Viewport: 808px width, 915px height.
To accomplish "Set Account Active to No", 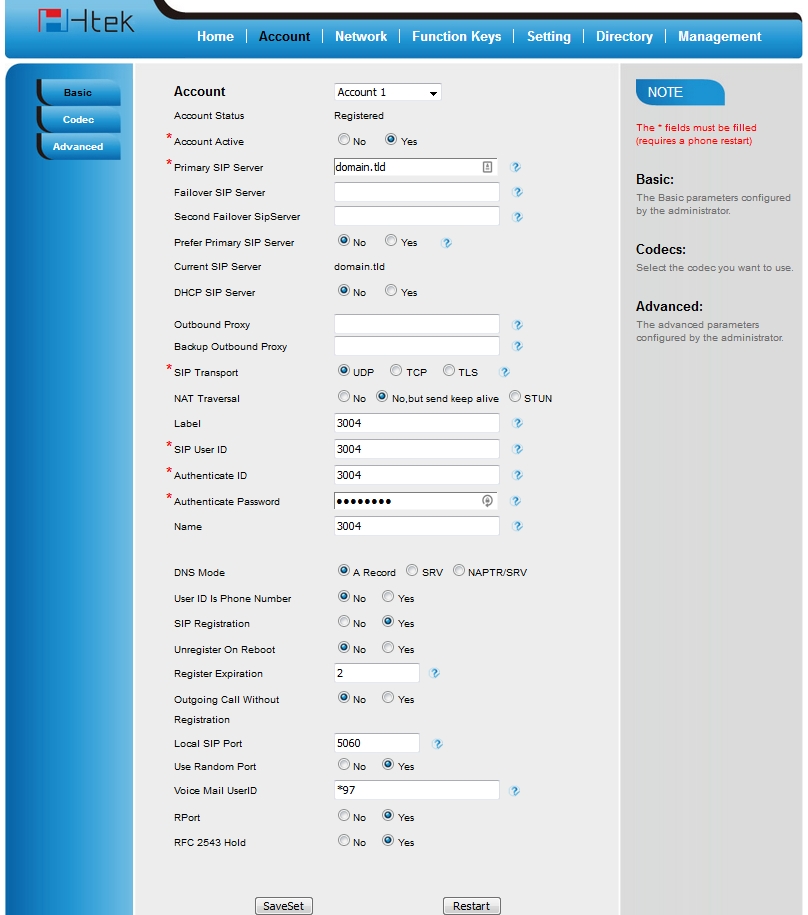I will (x=344, y=141).
